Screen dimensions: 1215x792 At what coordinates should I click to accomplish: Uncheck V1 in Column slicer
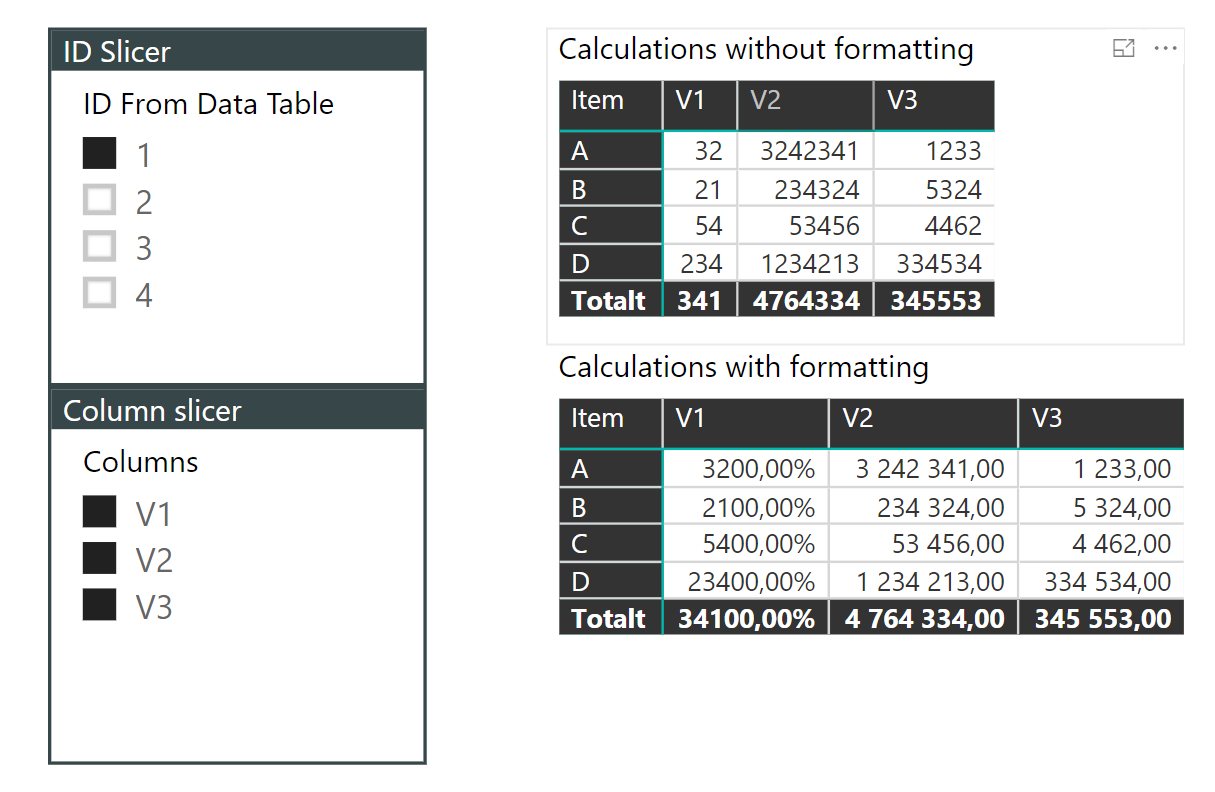tap(100, 512)
